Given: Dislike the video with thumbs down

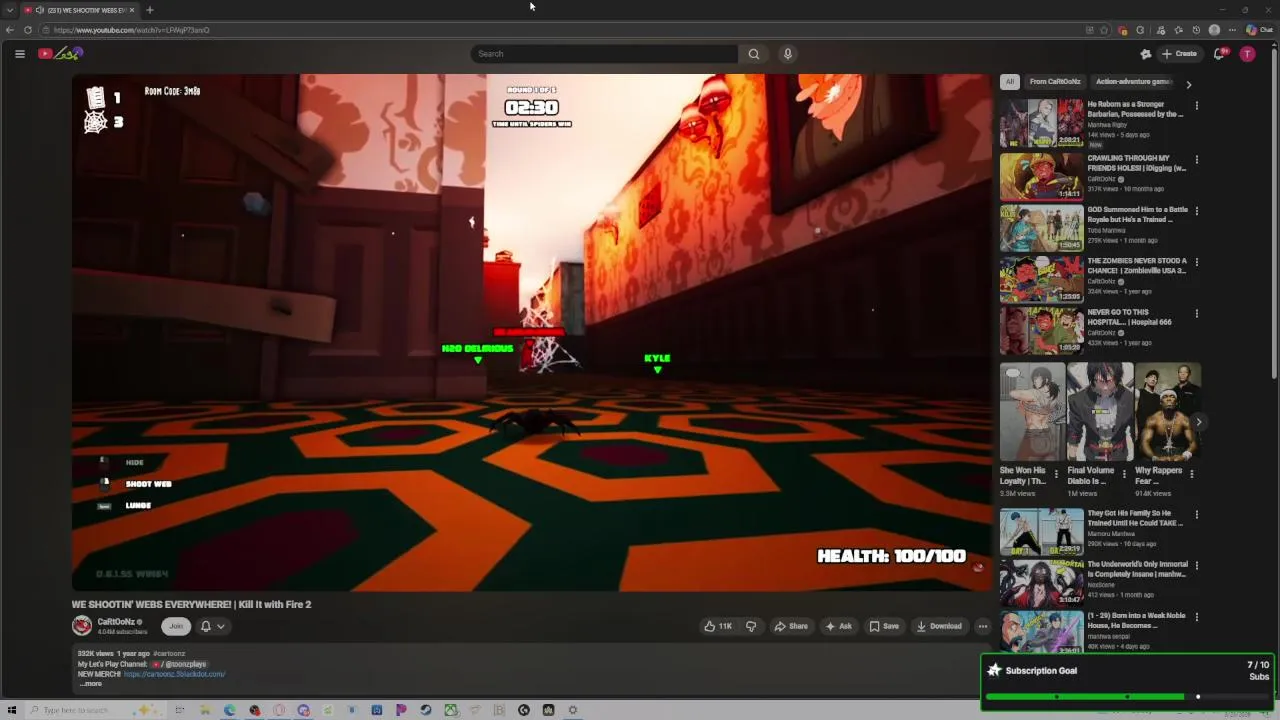Looking at the screenshot, I should [751, 626].
